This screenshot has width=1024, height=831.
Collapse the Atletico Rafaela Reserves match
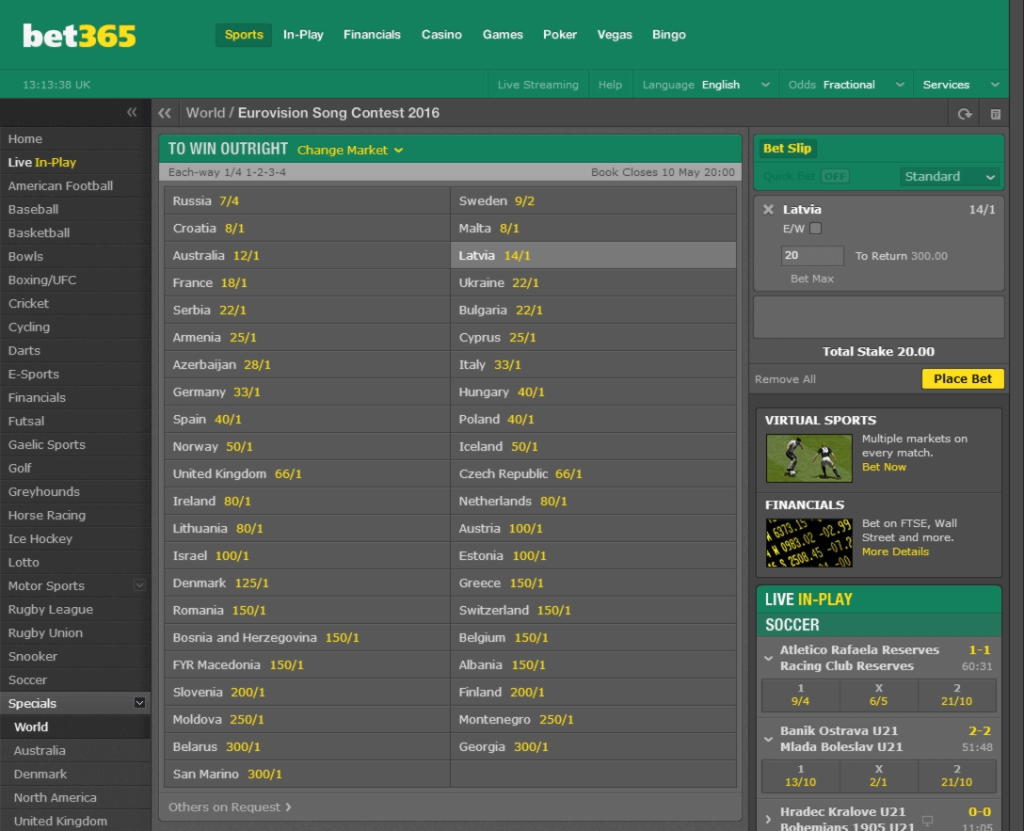point(769,658)
